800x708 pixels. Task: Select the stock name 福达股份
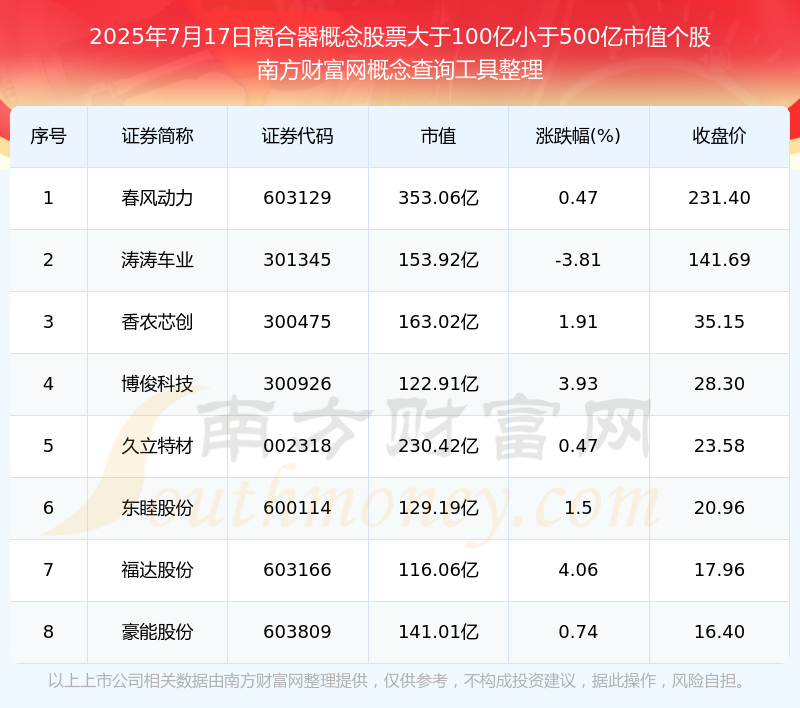tap(157, 570)
